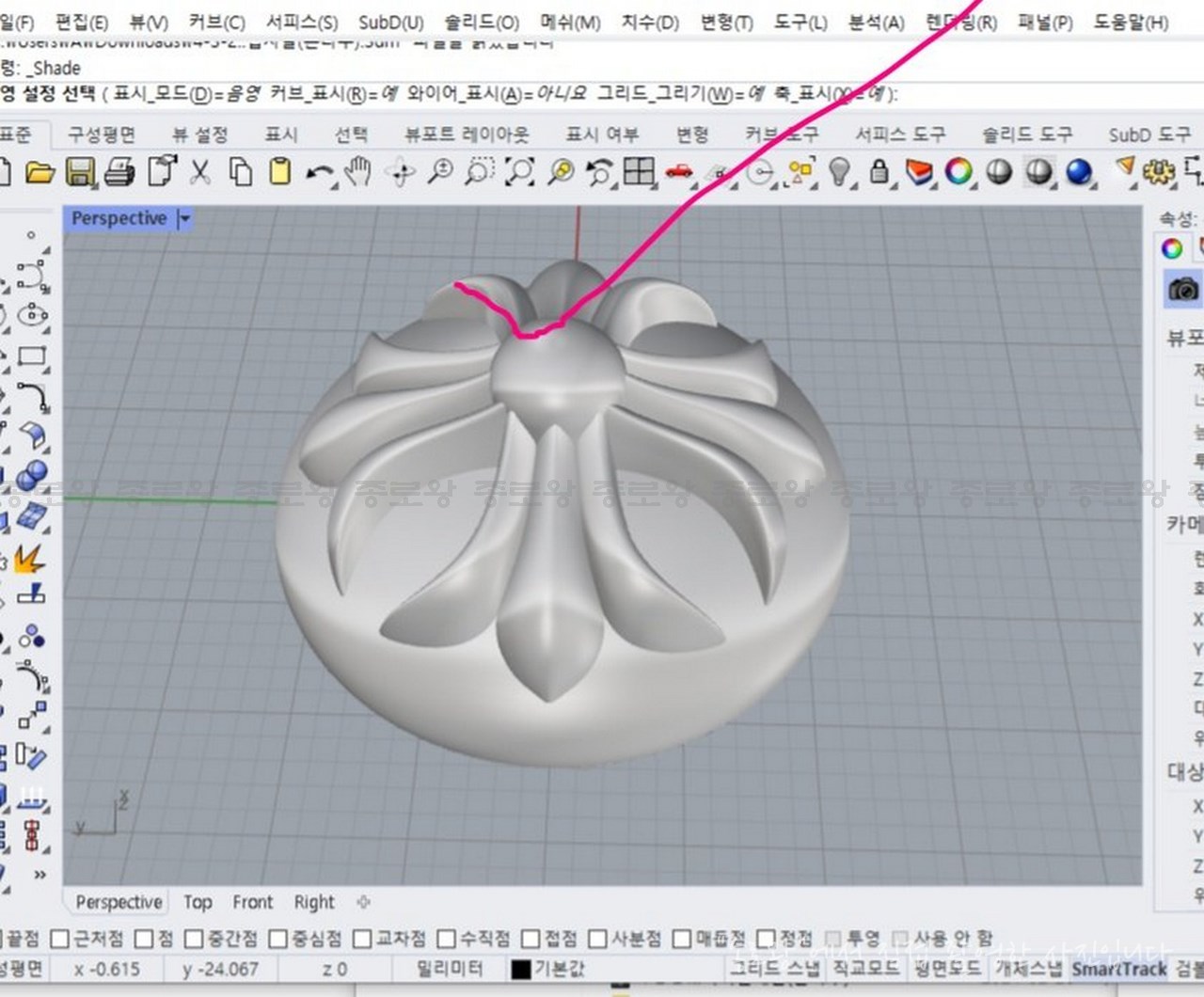Click the Ellipse tool in sidebar
The height and width of the screenshot is (997, 1204).
coord(33,315)
